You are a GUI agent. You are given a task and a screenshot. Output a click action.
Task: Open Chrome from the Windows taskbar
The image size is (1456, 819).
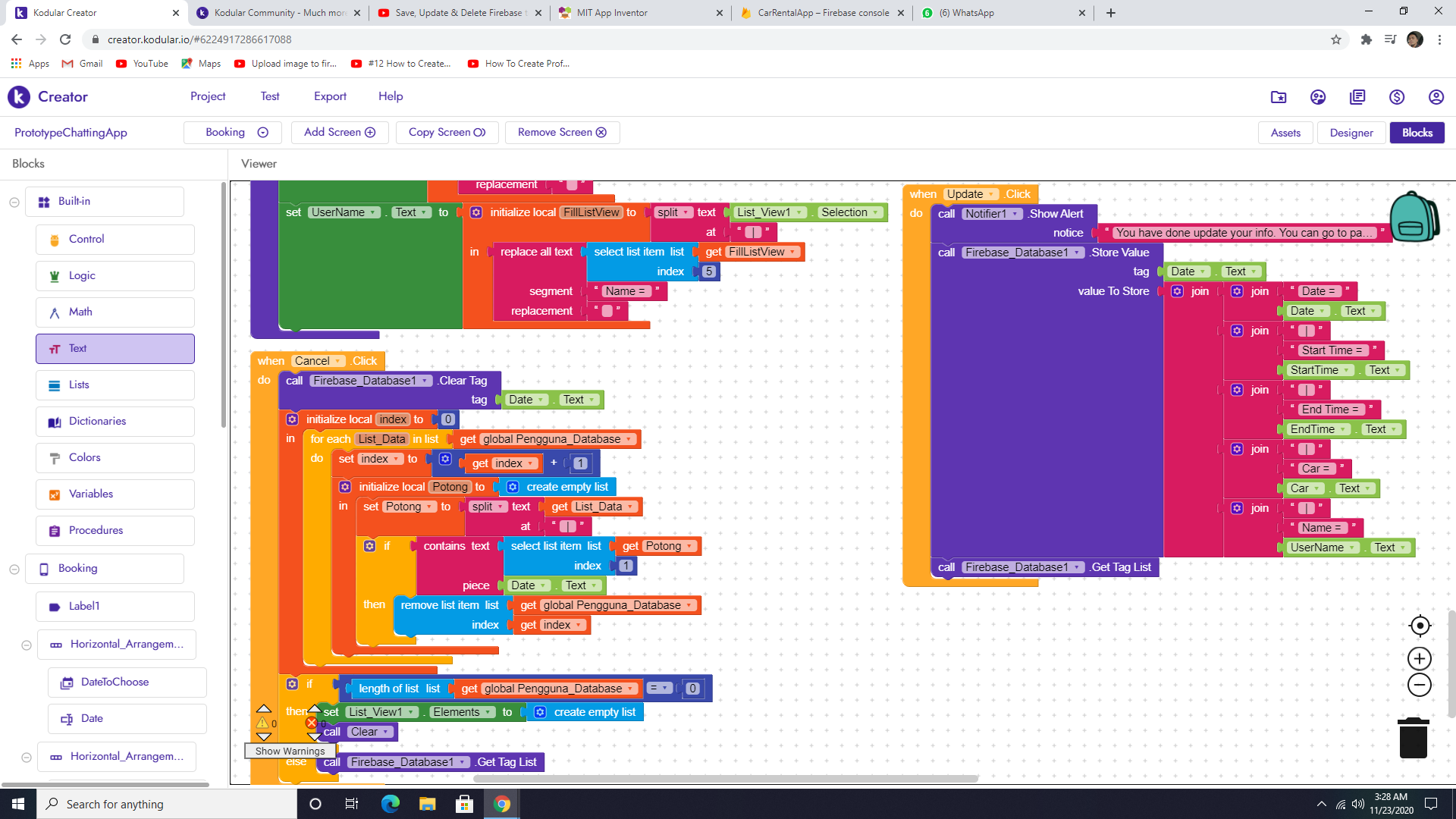(x=501, y=804)
